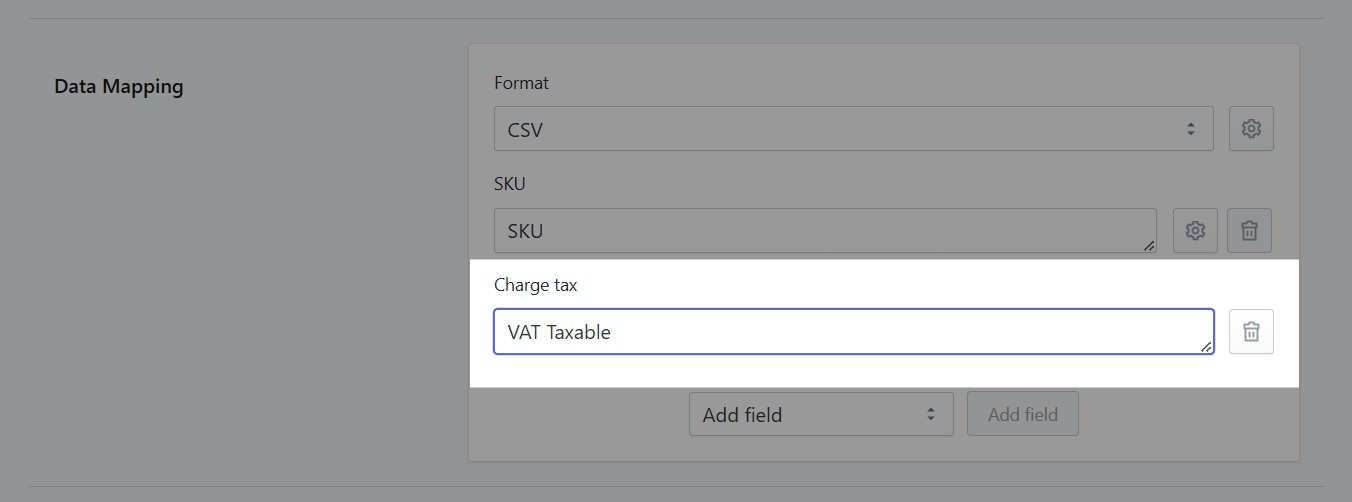Click the Charge tax textarea resize grip

1206,346
